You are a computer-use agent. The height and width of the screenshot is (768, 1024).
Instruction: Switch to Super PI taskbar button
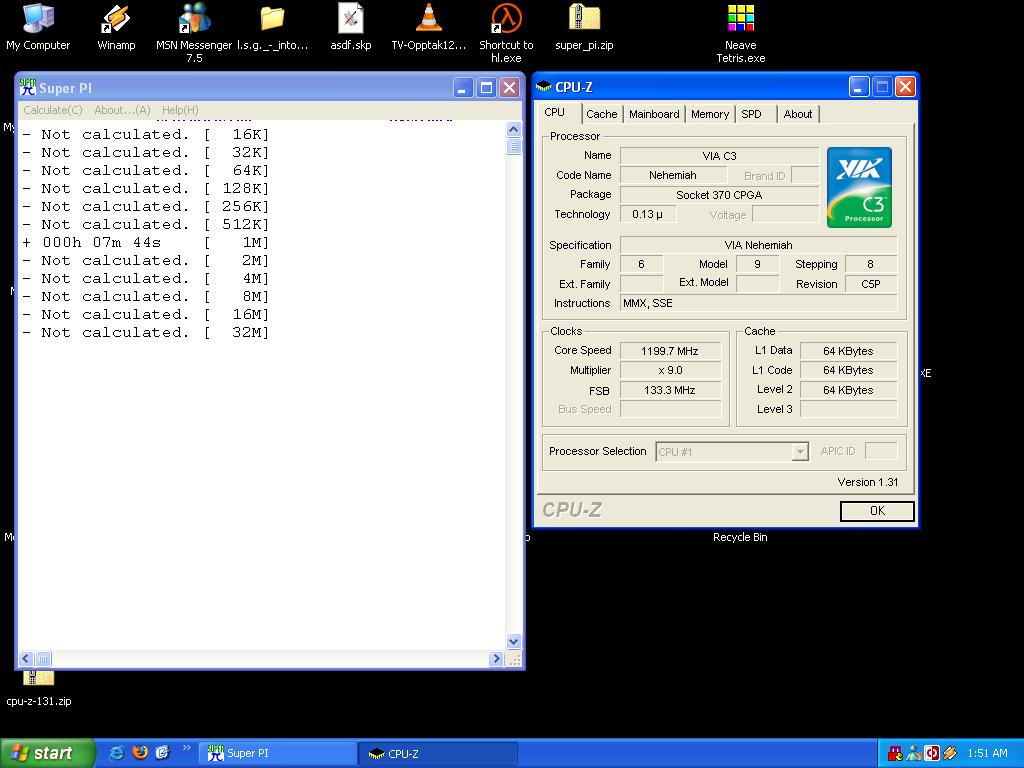(280, 753)
